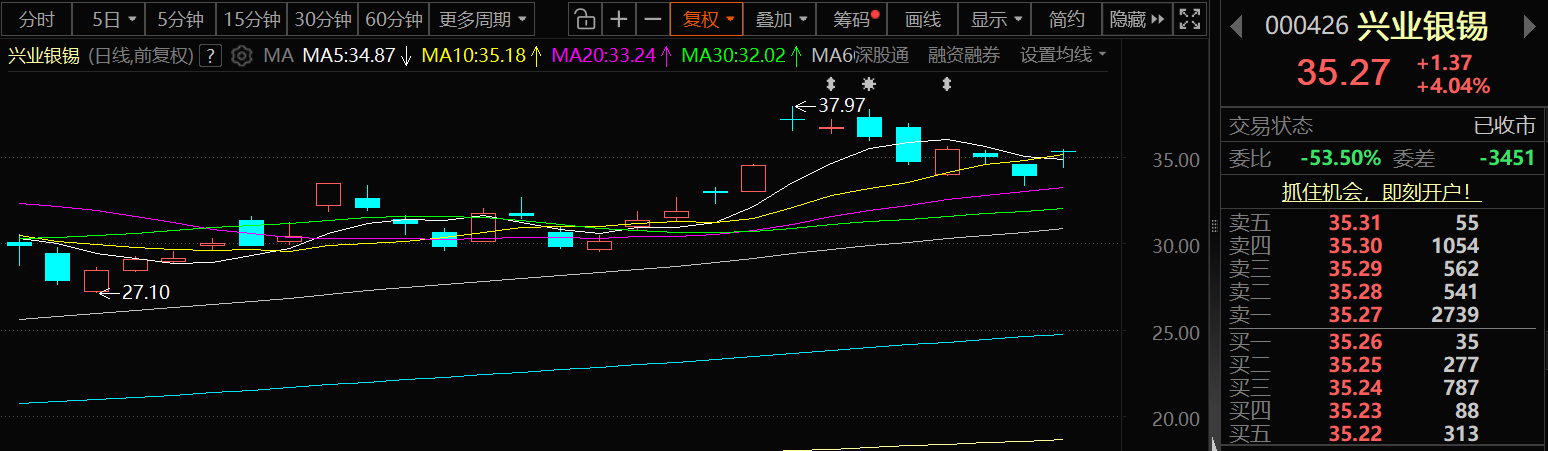Zoom out the chart with minus button
This screenshot has height=451, width=1548.
pos(653,19)
